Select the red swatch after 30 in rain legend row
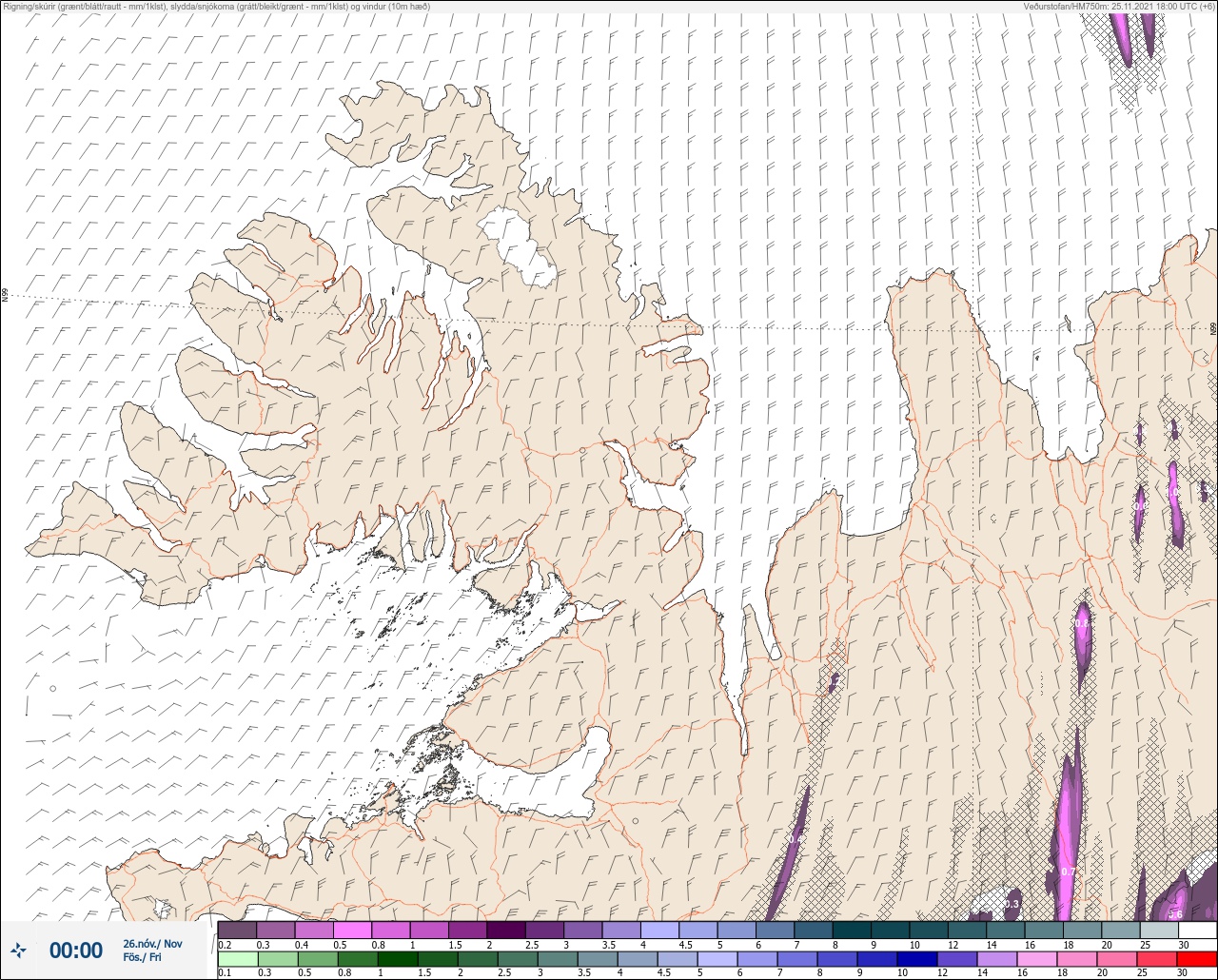This screenshot has height=980, width=1218. tap(1197, 959)
